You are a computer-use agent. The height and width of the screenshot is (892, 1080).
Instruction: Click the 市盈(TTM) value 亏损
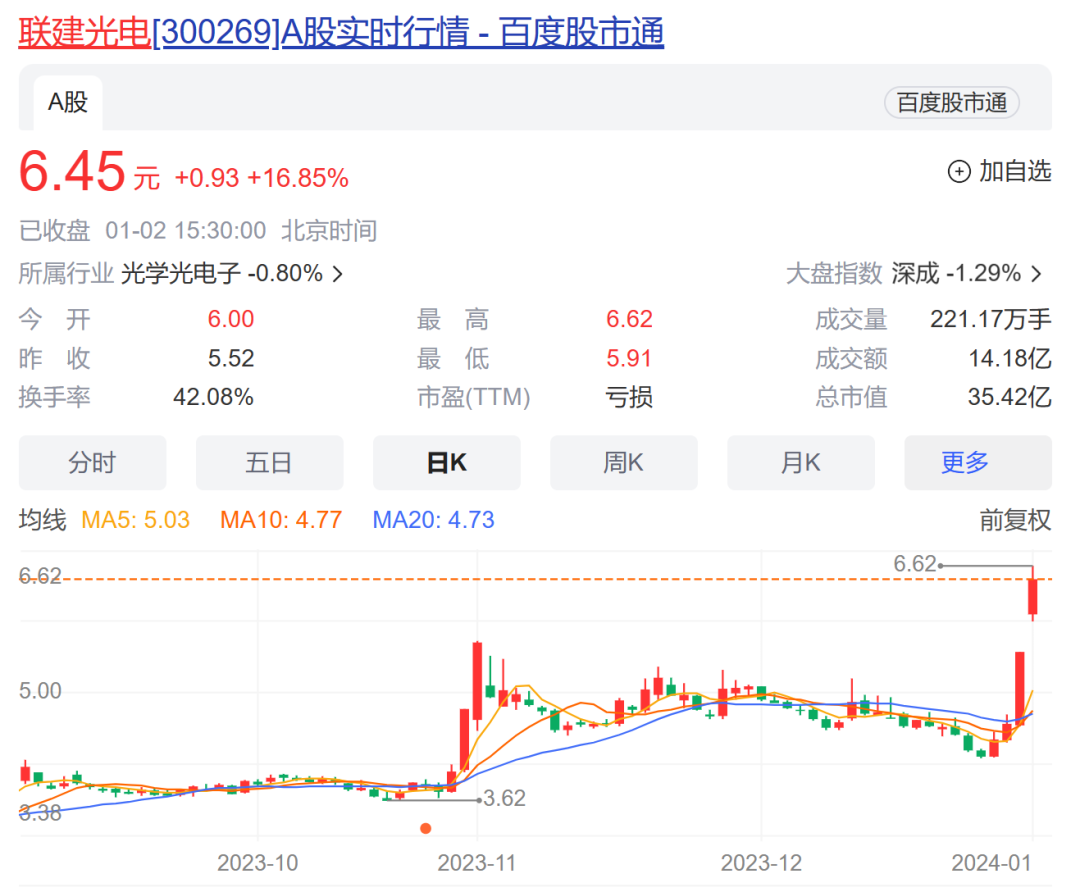[x=629, y=397]
